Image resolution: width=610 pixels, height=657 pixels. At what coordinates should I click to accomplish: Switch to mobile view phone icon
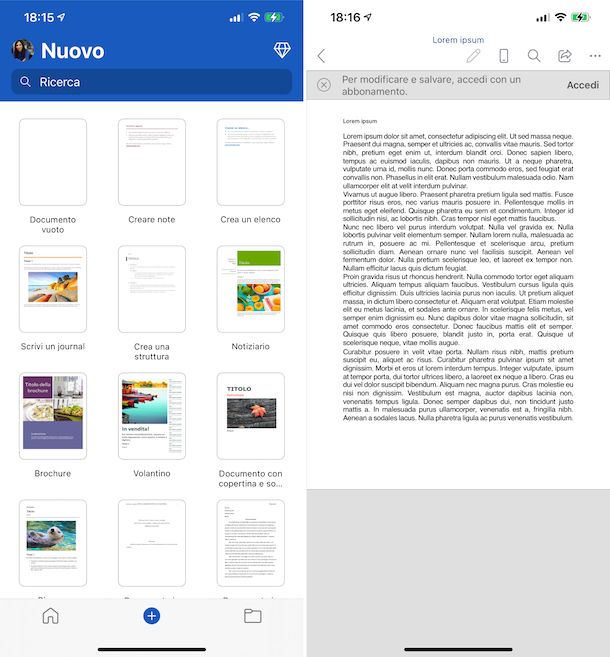[504, 56]
